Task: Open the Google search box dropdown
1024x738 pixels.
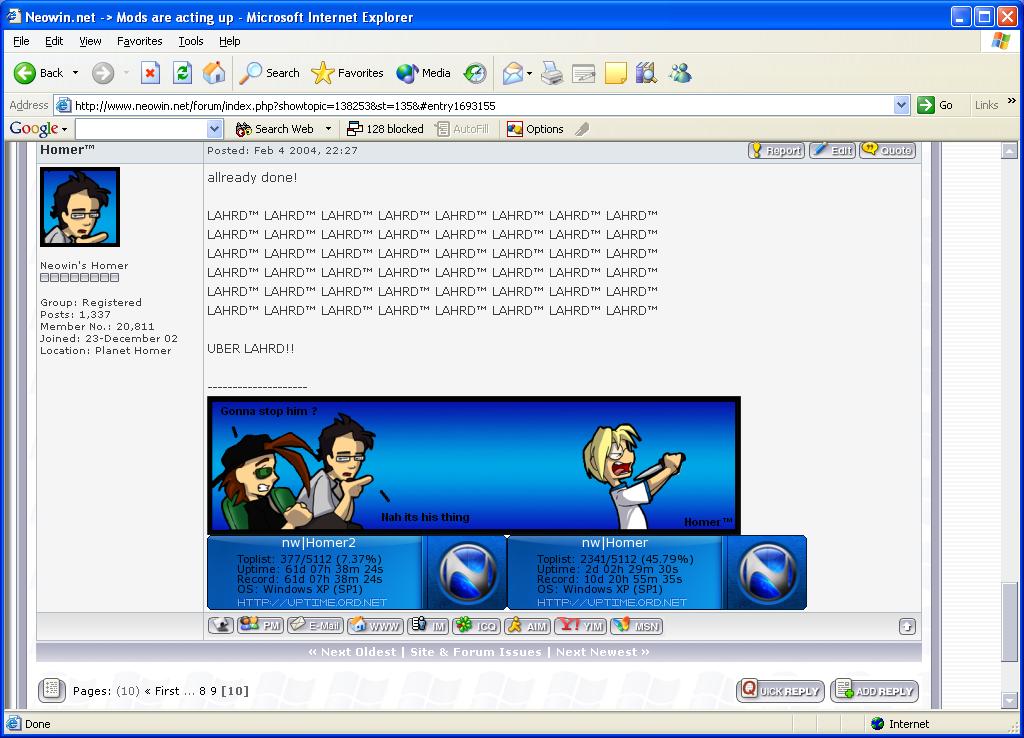Action: (214, 129)
